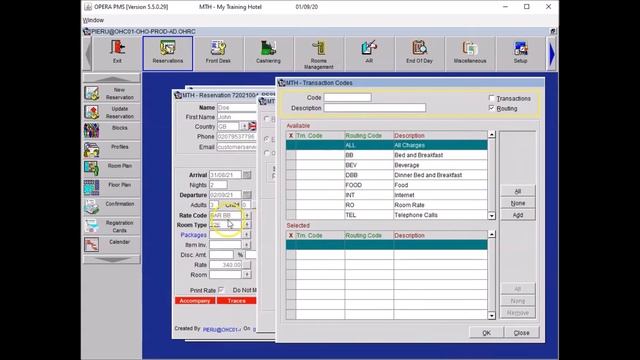
Task: Click the Remove button beside Selected list
Action: [518, 313]
